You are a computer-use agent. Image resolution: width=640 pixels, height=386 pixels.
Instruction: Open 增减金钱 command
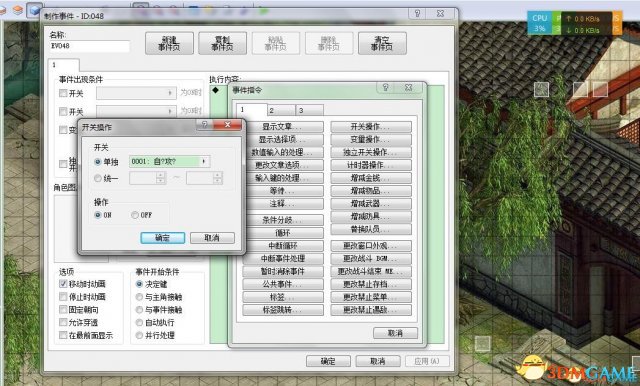pyautogui.click(x=371, y=178)
